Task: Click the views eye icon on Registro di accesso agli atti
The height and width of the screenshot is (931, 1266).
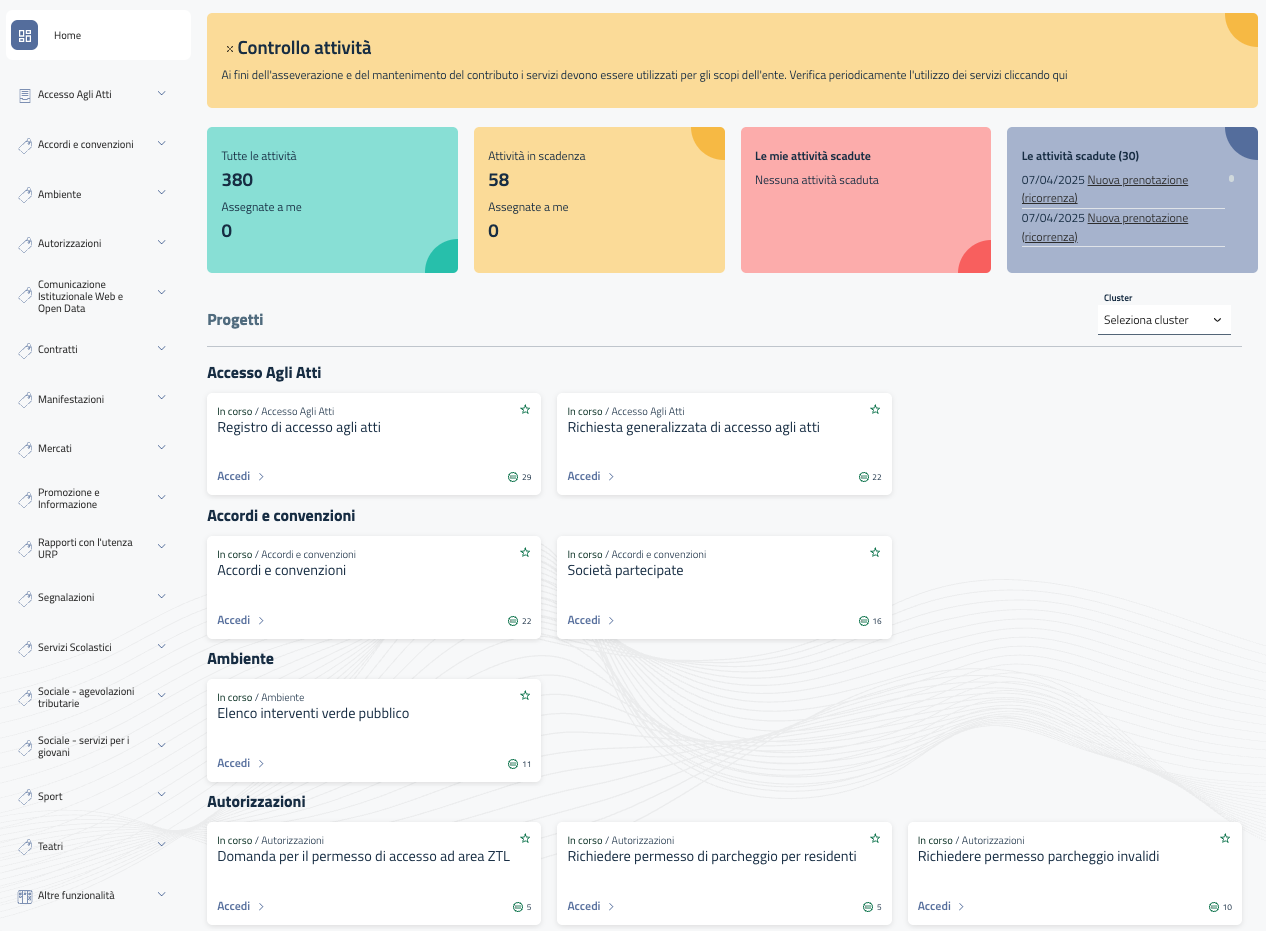Action: point(512,477)
